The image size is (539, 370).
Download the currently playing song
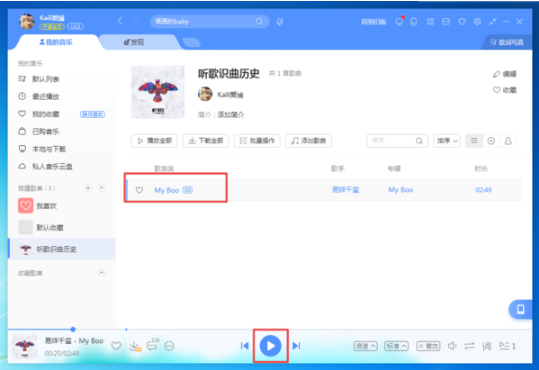click(x=135, y=346)
